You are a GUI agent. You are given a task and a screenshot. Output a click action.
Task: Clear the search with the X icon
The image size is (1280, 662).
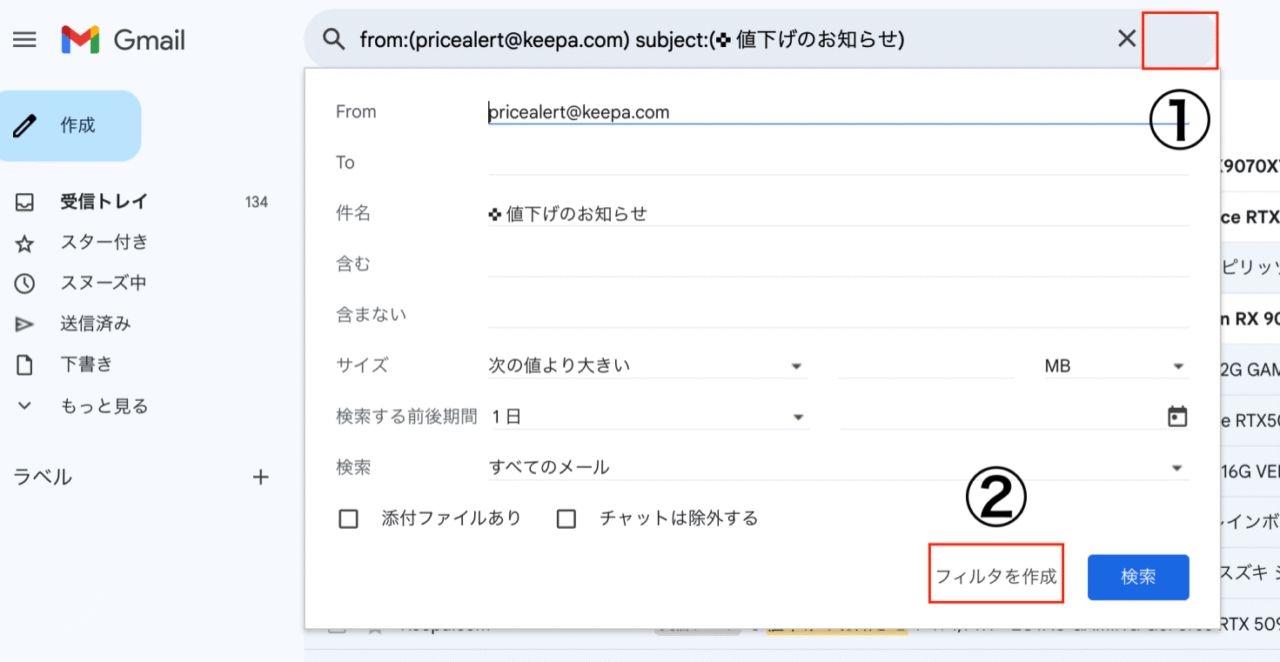tap(1126, 39)
